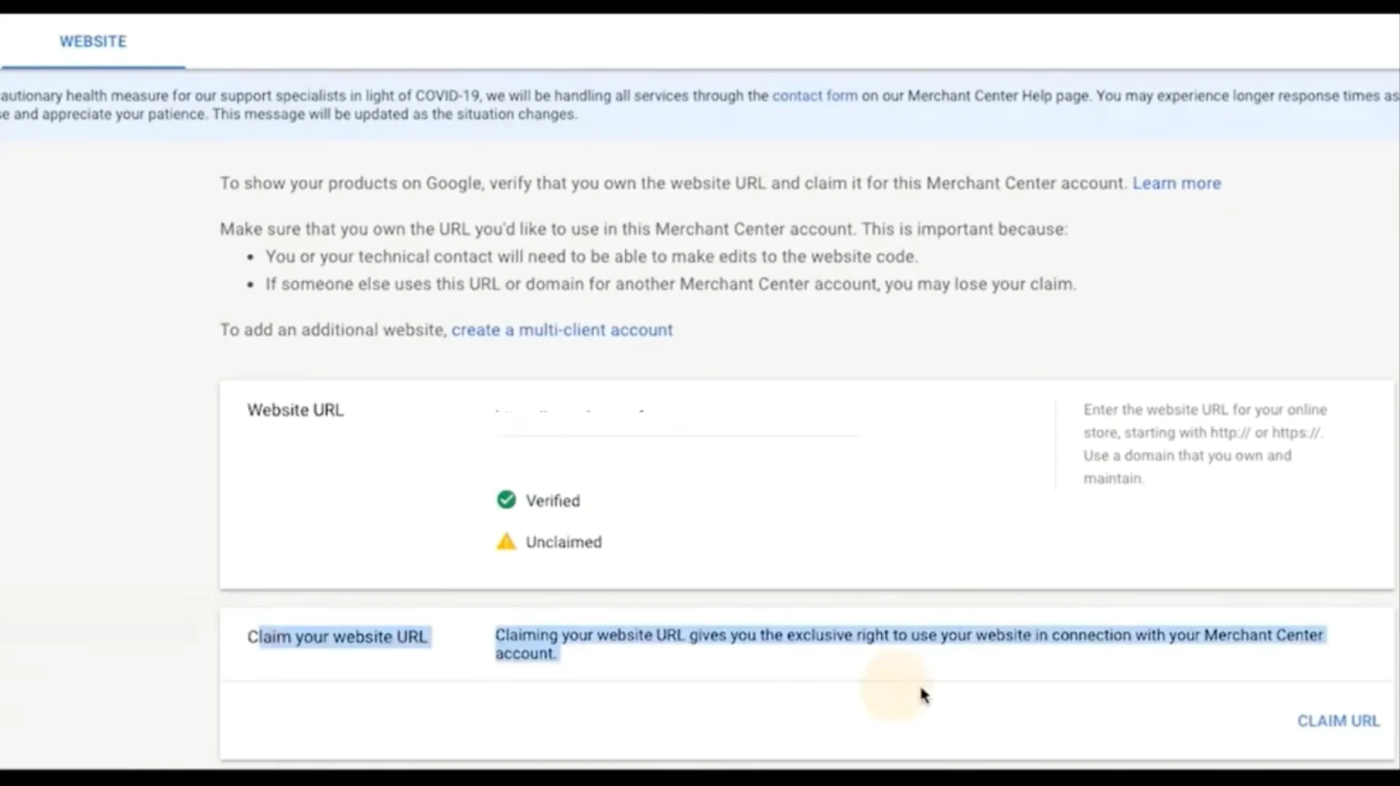The image size is (1400, 786).
Task: Follow the Learn more link
Action: pos(1176,183)
